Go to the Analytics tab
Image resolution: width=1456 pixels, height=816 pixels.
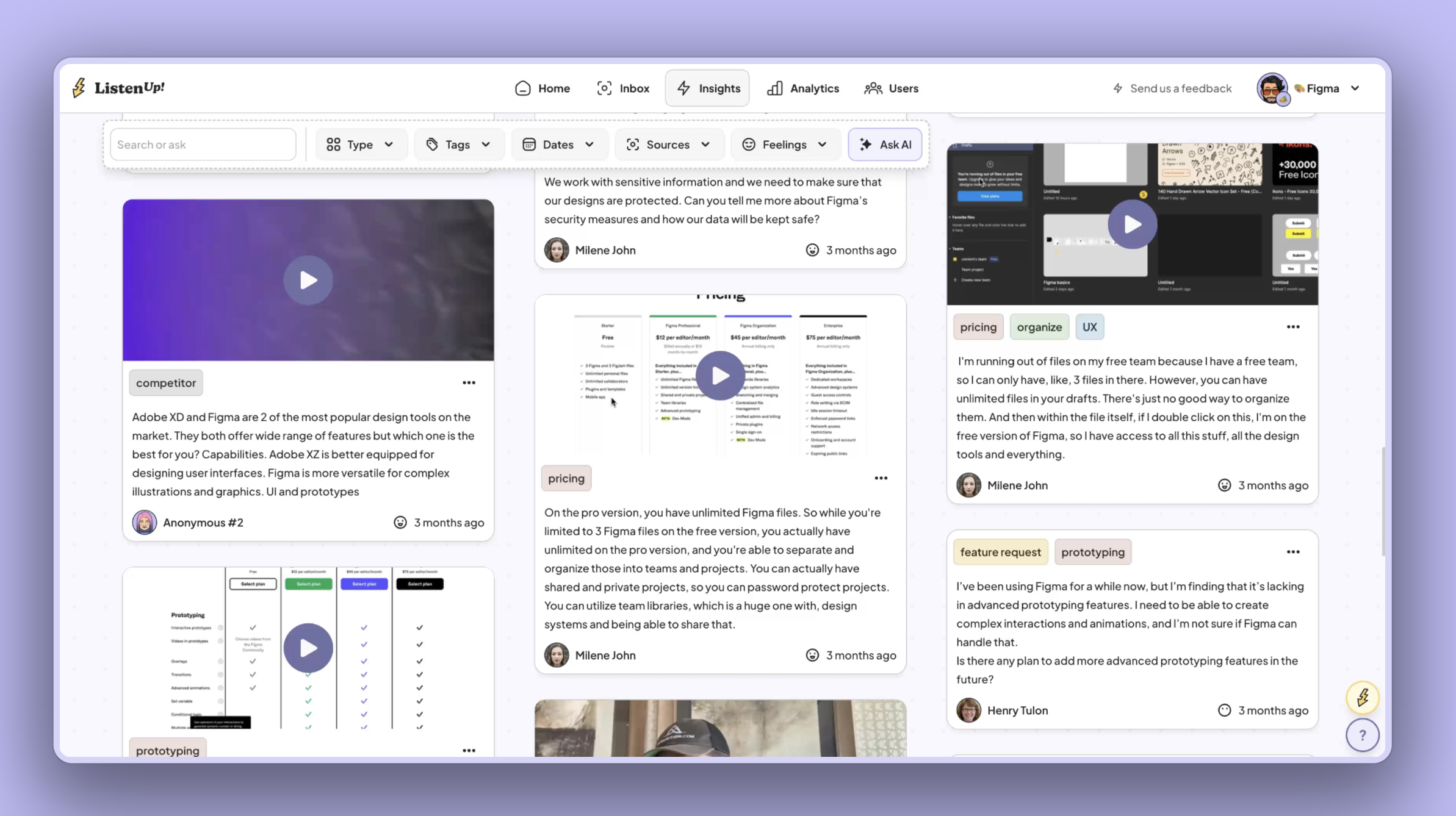coord(803,88)
